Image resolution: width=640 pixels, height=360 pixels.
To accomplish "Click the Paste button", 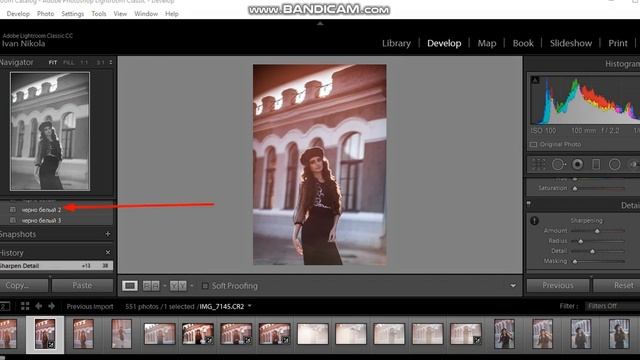I will coord(82,285).
